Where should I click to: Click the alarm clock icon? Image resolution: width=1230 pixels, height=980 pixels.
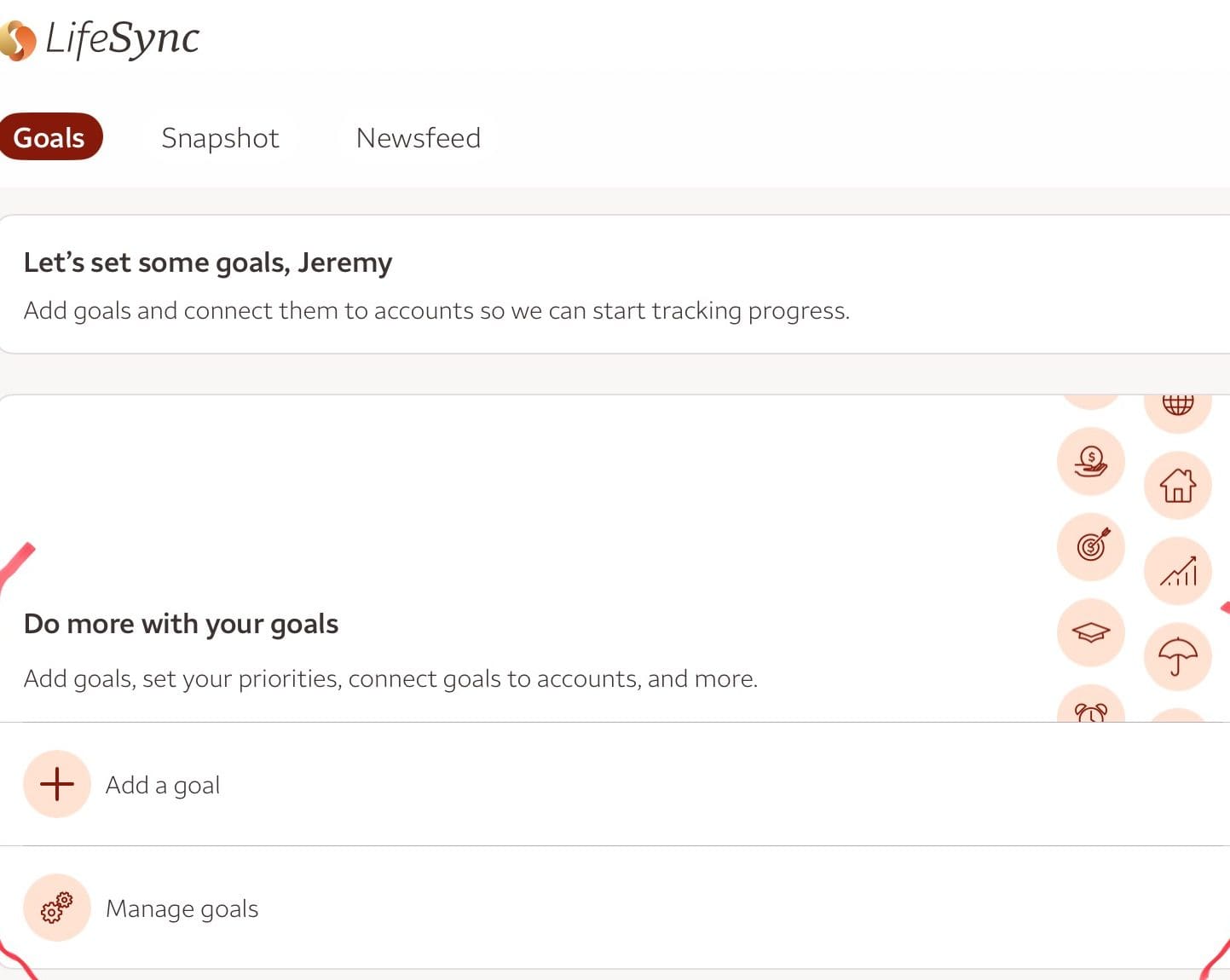coord(1091,711)
